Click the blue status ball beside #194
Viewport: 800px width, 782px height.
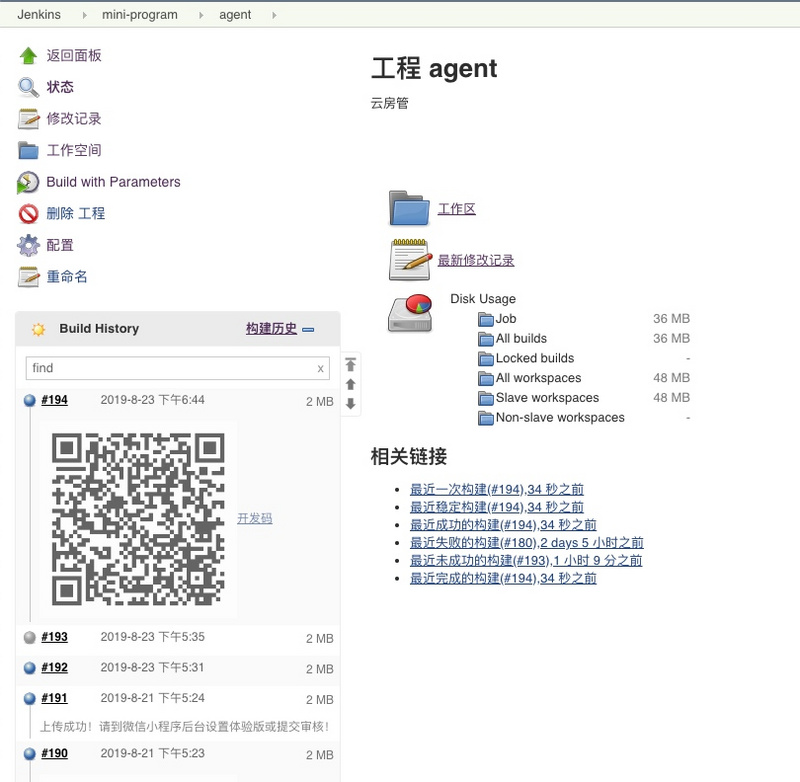click(26, 401)
